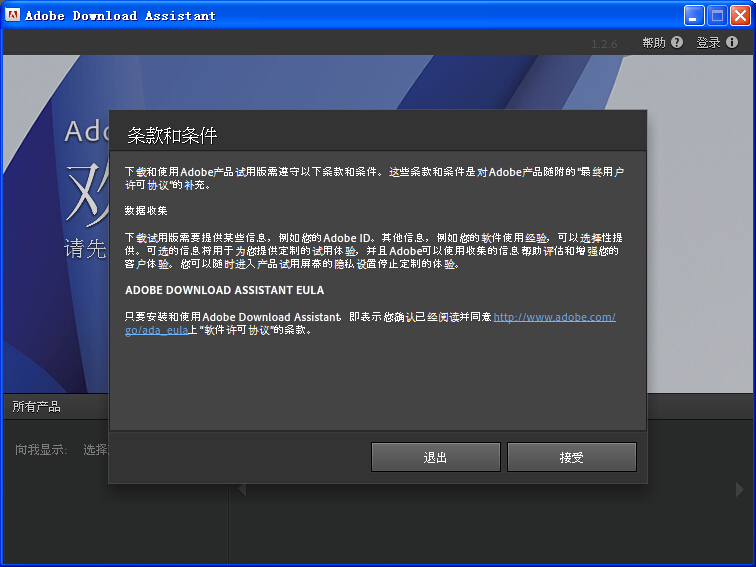Screen dimensions: 756x567
Task: Click the Adobe icon in title bar
Action: click(x=12, y=15)
